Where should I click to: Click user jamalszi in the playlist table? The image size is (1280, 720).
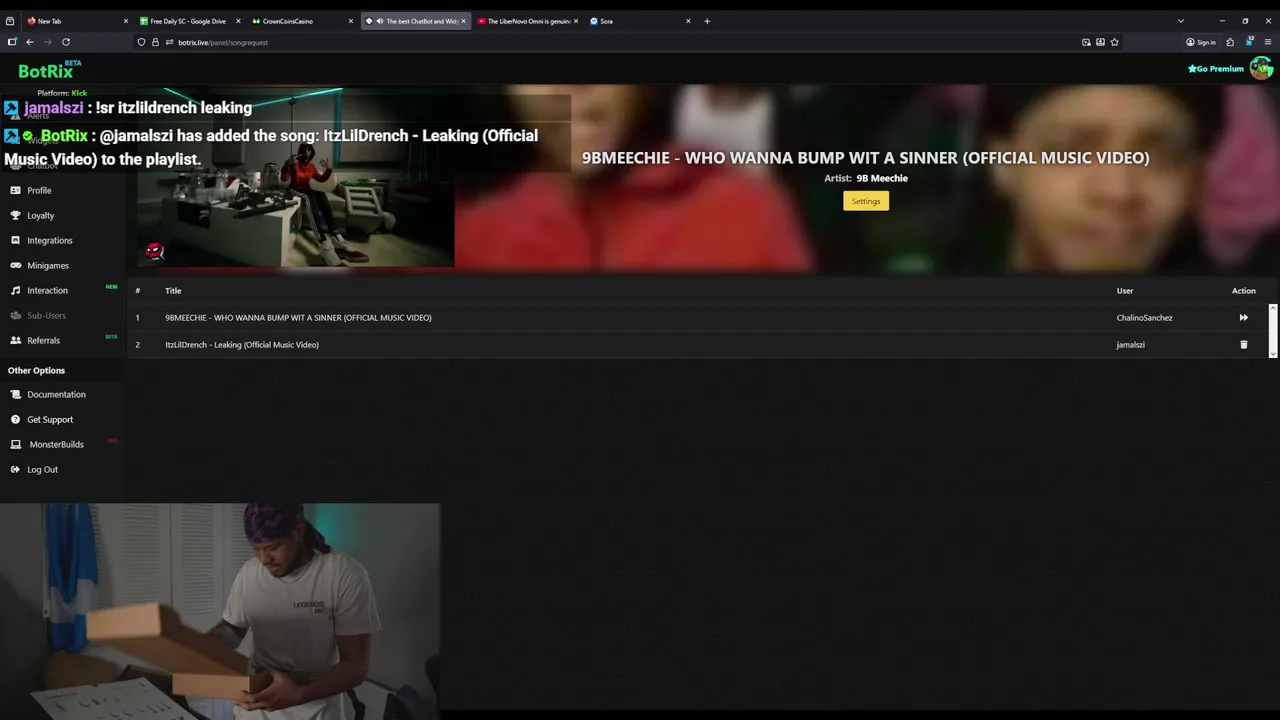[1130, 344]
